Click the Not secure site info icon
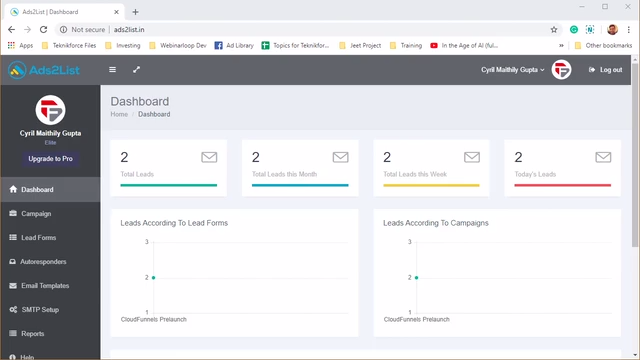The width and height of the screenshot is (640, 360). [x=63, y=29]
